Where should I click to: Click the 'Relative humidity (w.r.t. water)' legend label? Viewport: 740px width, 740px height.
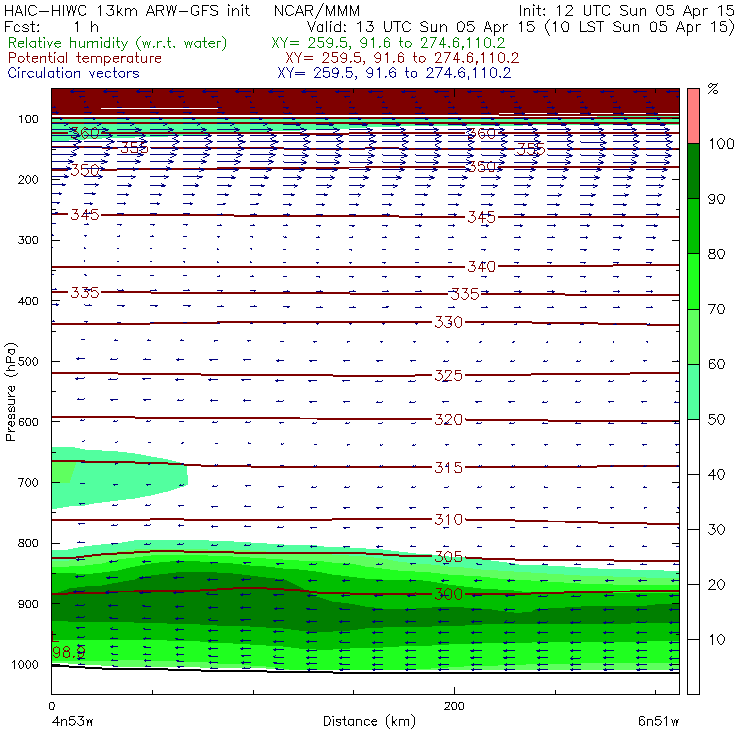118,43
